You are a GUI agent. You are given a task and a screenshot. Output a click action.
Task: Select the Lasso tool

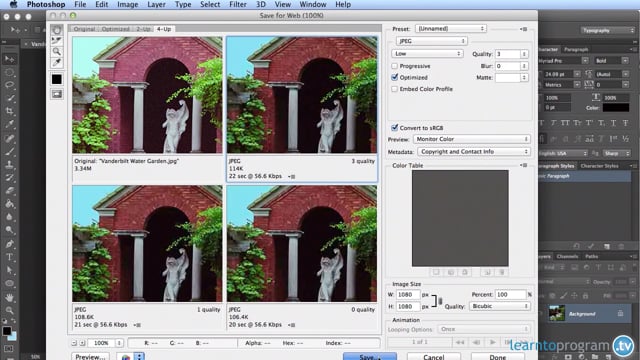pyautogui.click(x=9, y=85)
